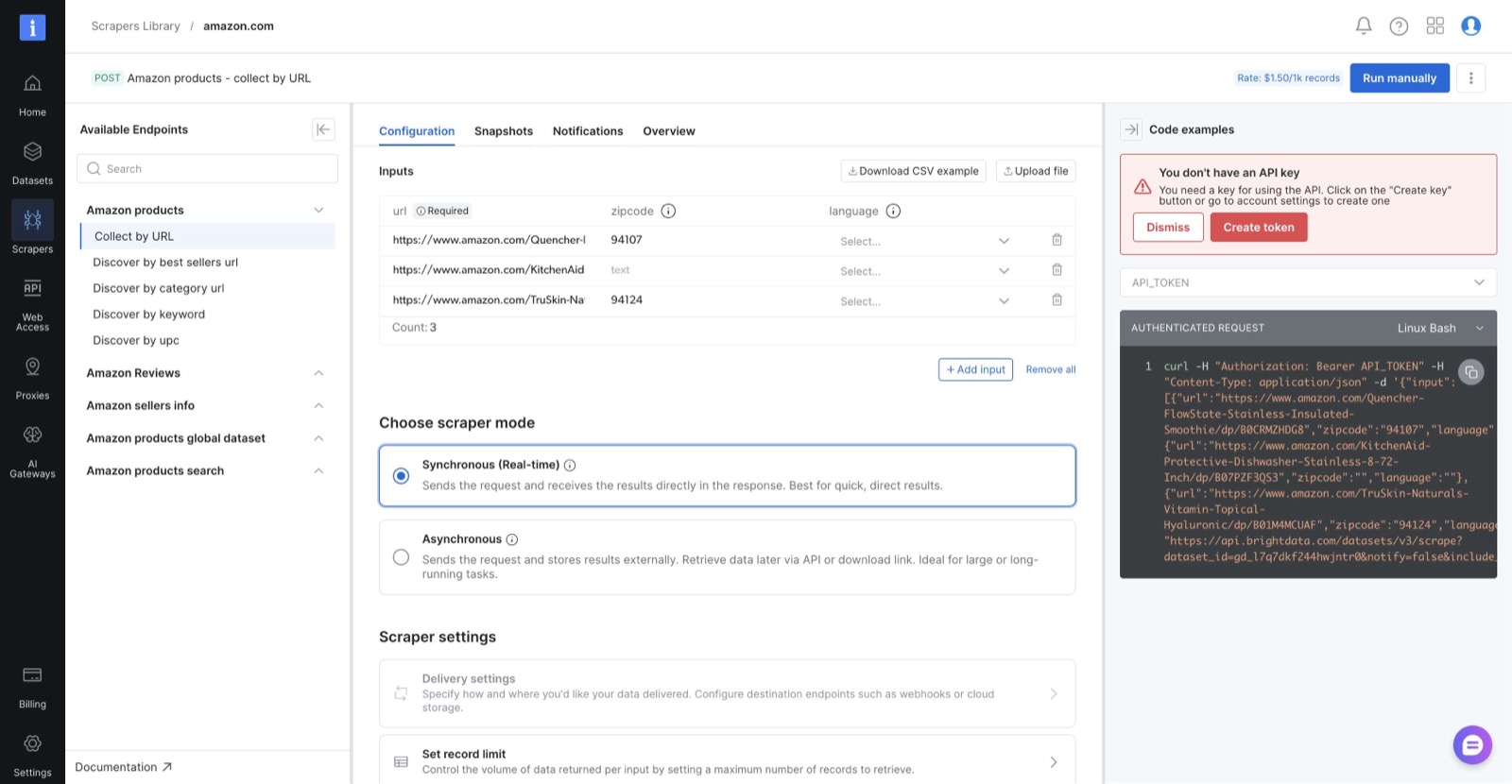This screenshot has height=784, width=1512.
Task: Delete the TruSkin URL input row
Action: 1057,300
